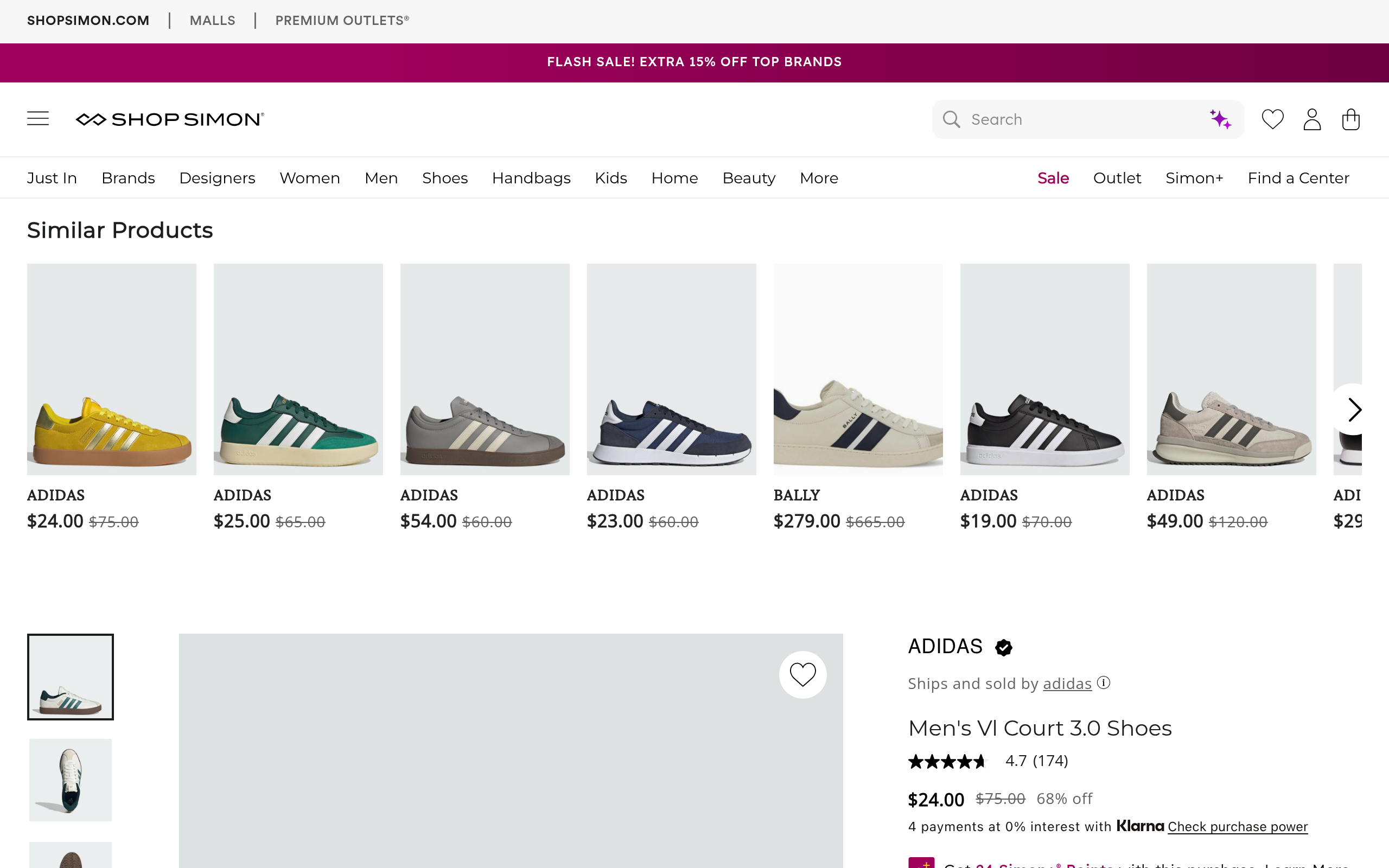Click the AI sparkle search icon
This screenshot has width=1389, height=868.
point(1220,119)
